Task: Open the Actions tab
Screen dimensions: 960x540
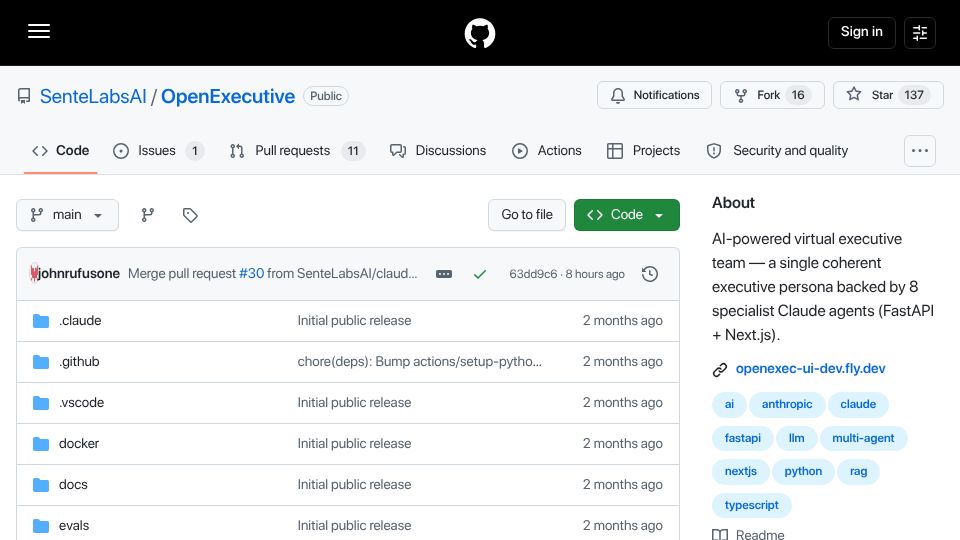Action: point(547,151)
